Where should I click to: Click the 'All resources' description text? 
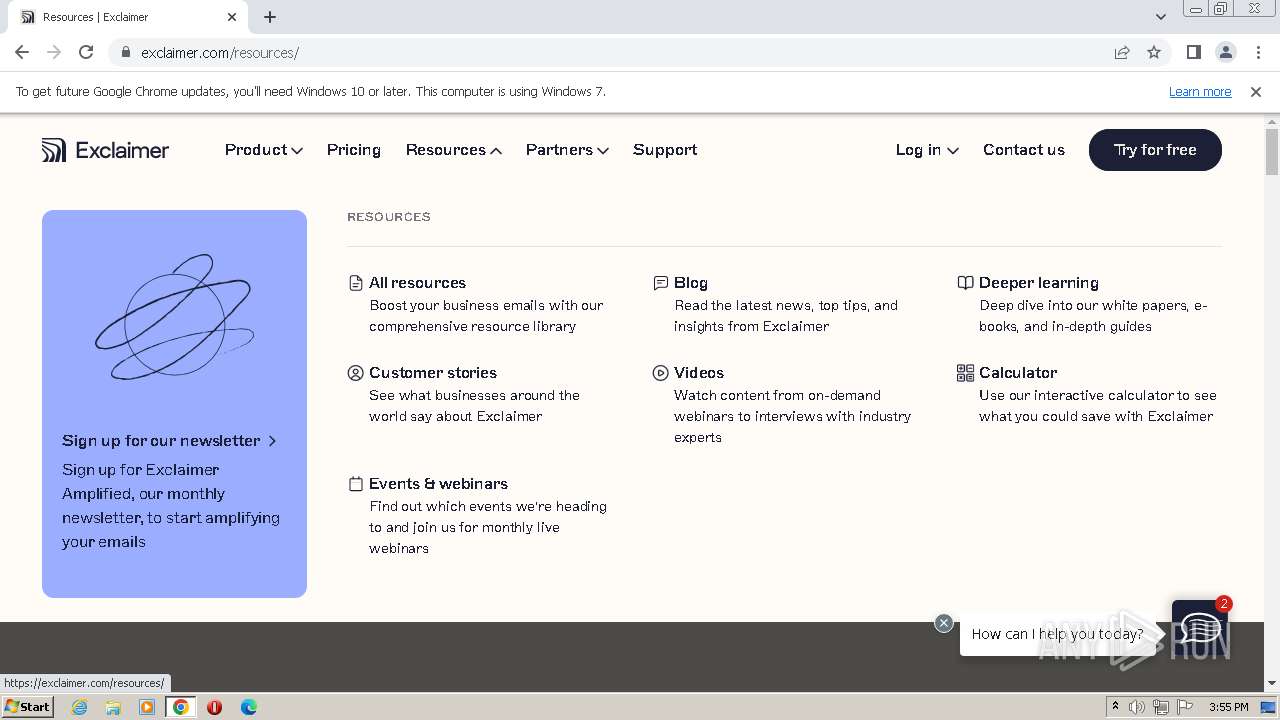click(x=486, y=316)
